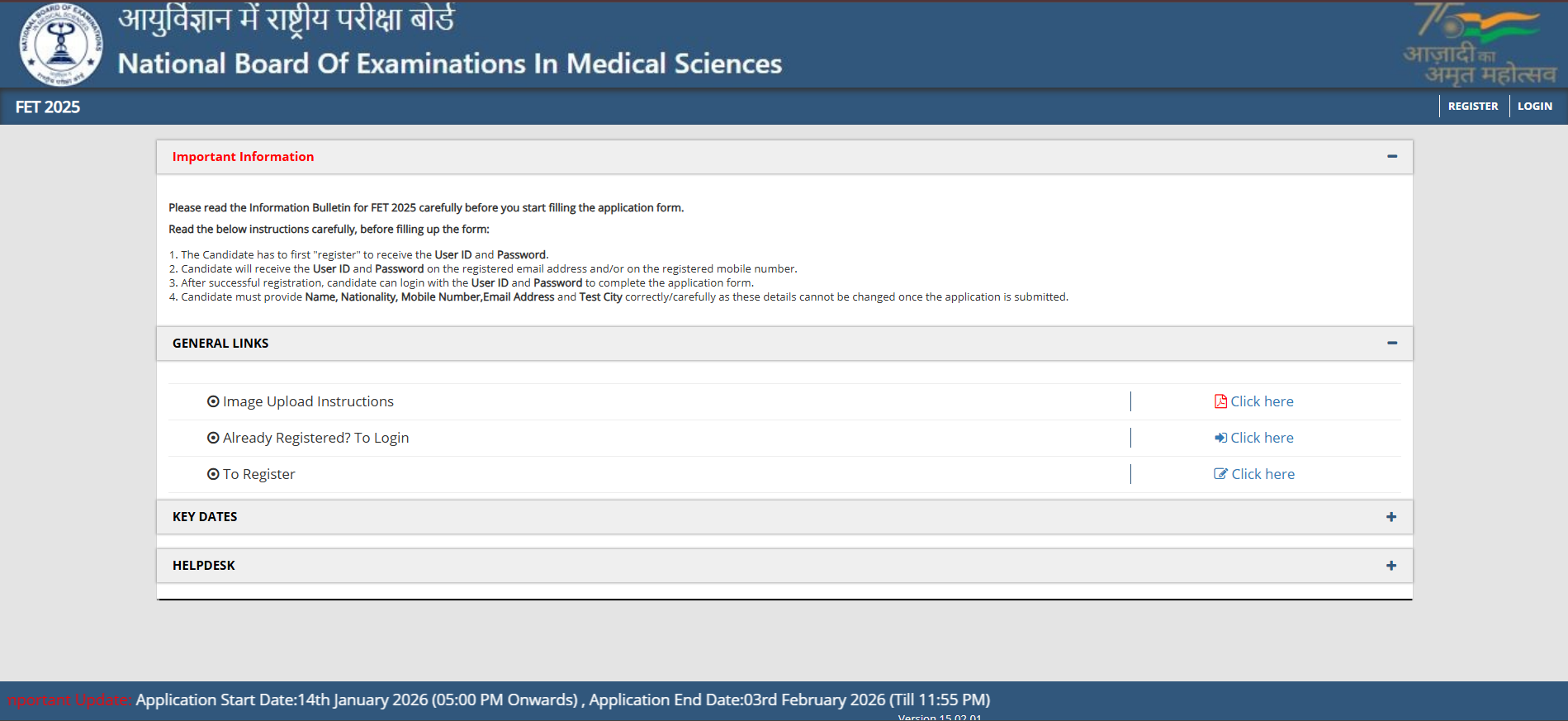Click the National Board of Examinations emblem logo
The image size is (1568, 721).
click(60, 45)
